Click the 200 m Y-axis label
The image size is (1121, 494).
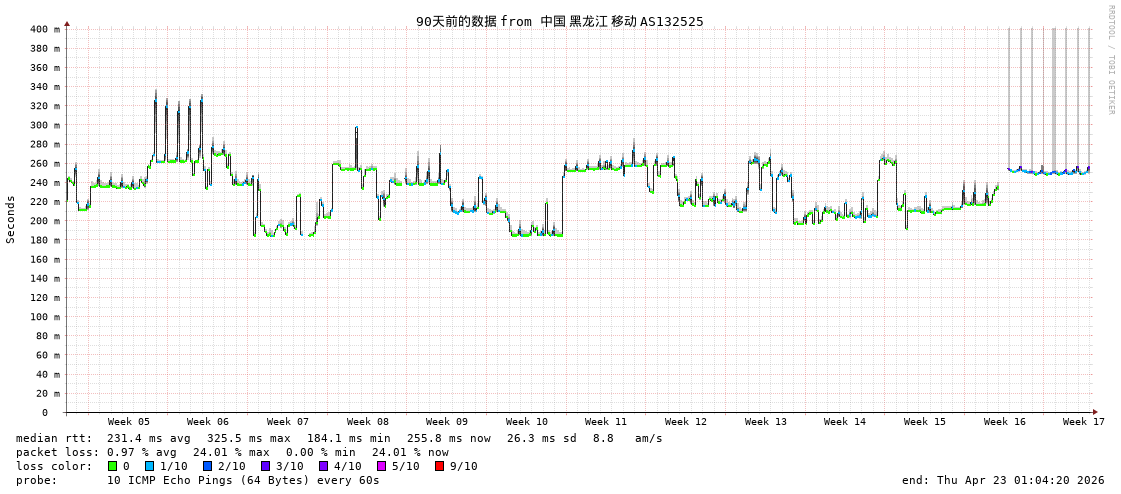click(45, 221)
